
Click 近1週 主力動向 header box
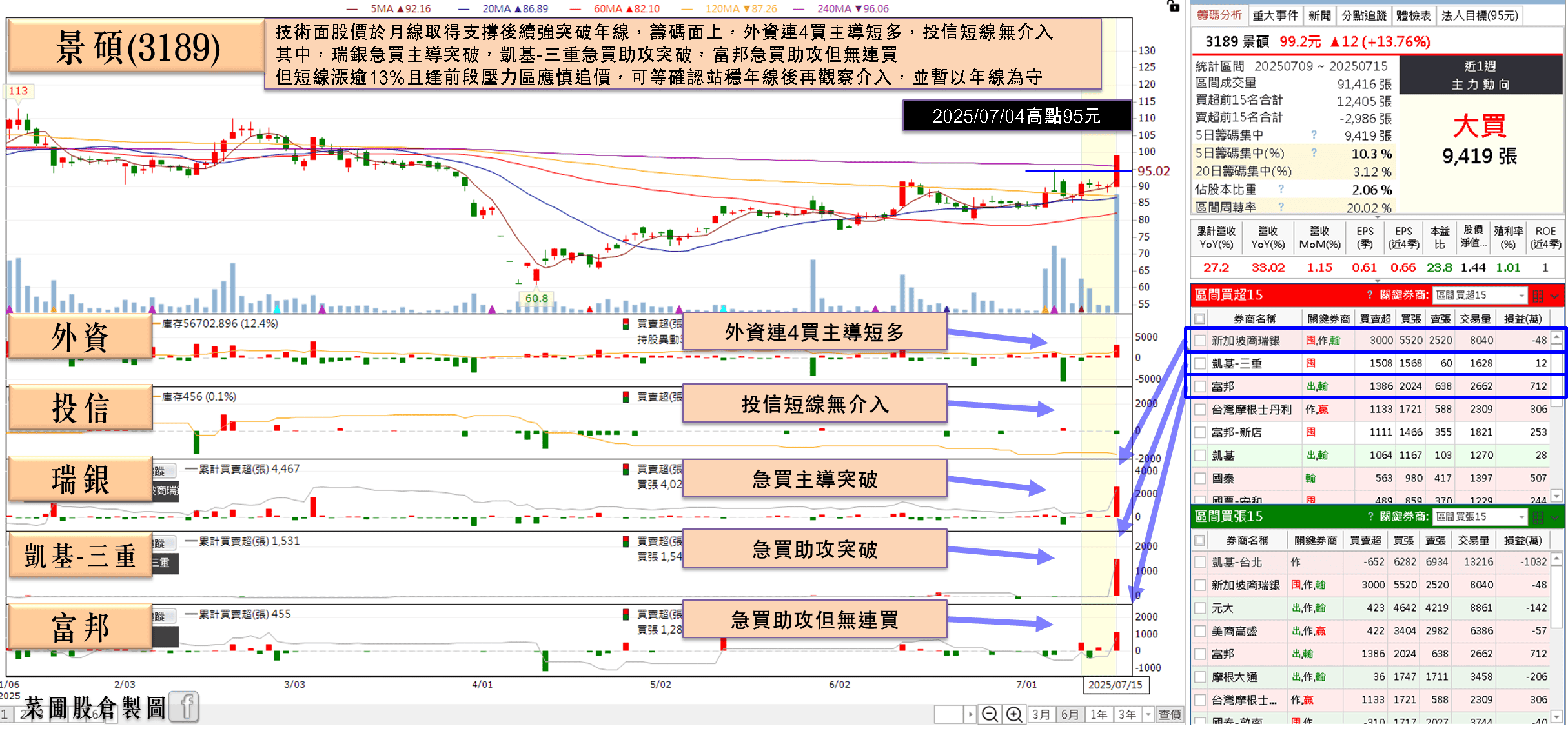(1480, 75)
